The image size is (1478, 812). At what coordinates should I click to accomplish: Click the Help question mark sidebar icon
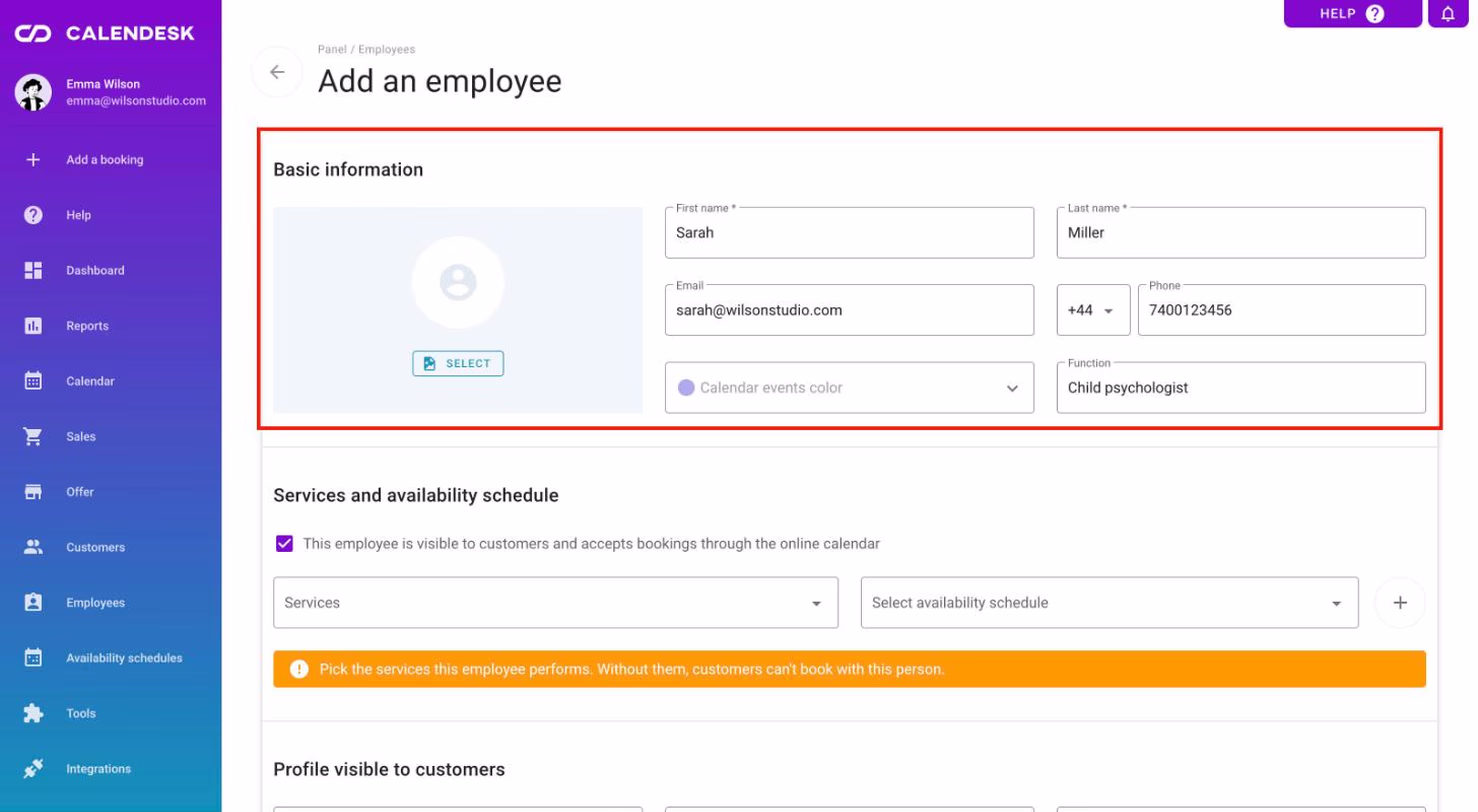[33, 215]
